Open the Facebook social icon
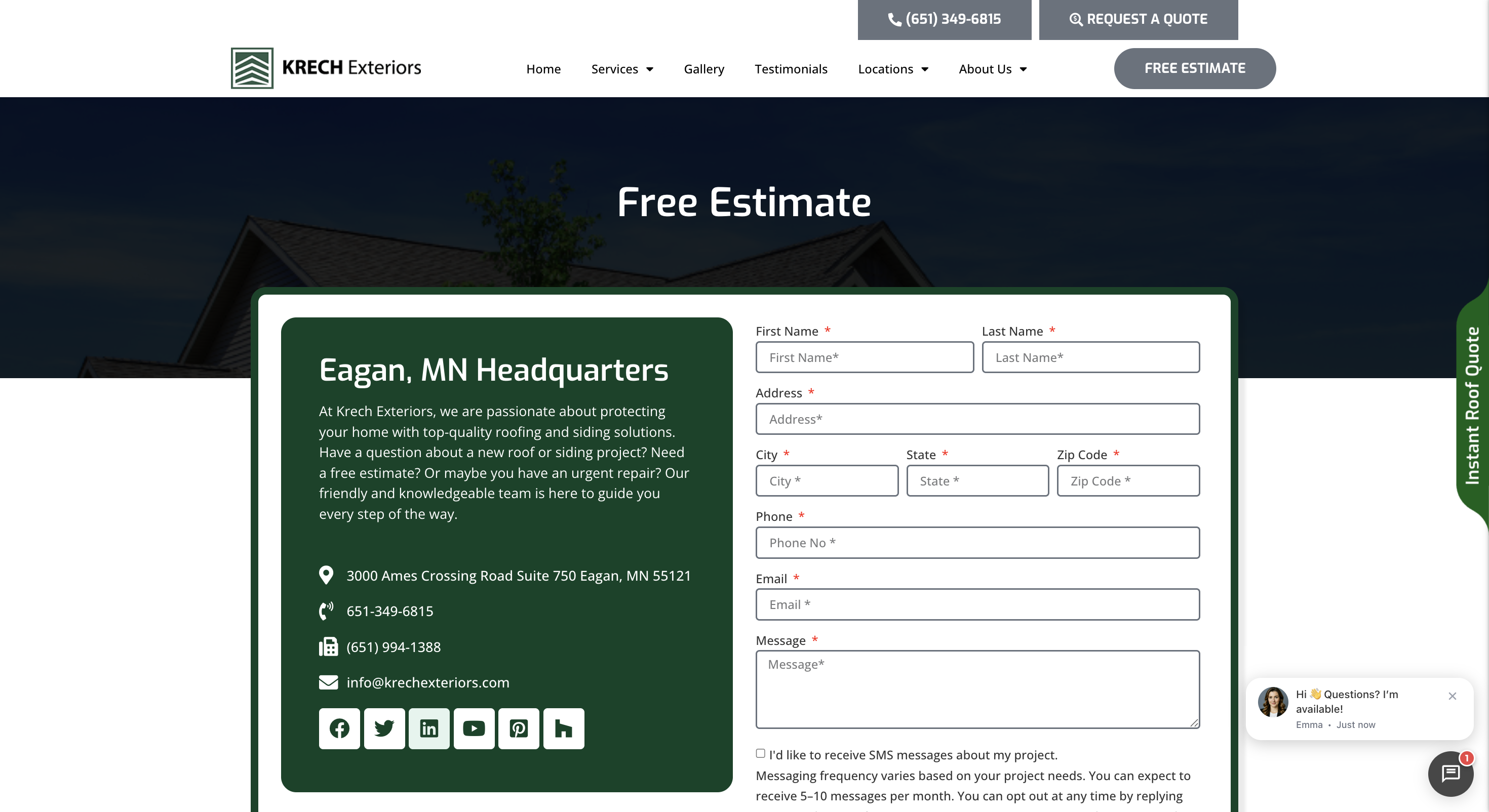The height and width of the screenshot is (812, 1489). pos(339,728)
